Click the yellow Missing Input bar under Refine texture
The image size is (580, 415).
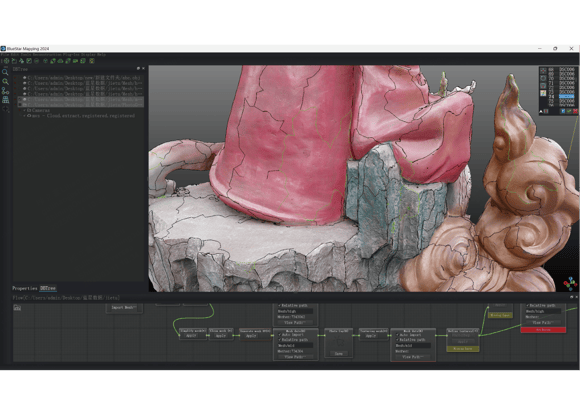click(463, 349)
